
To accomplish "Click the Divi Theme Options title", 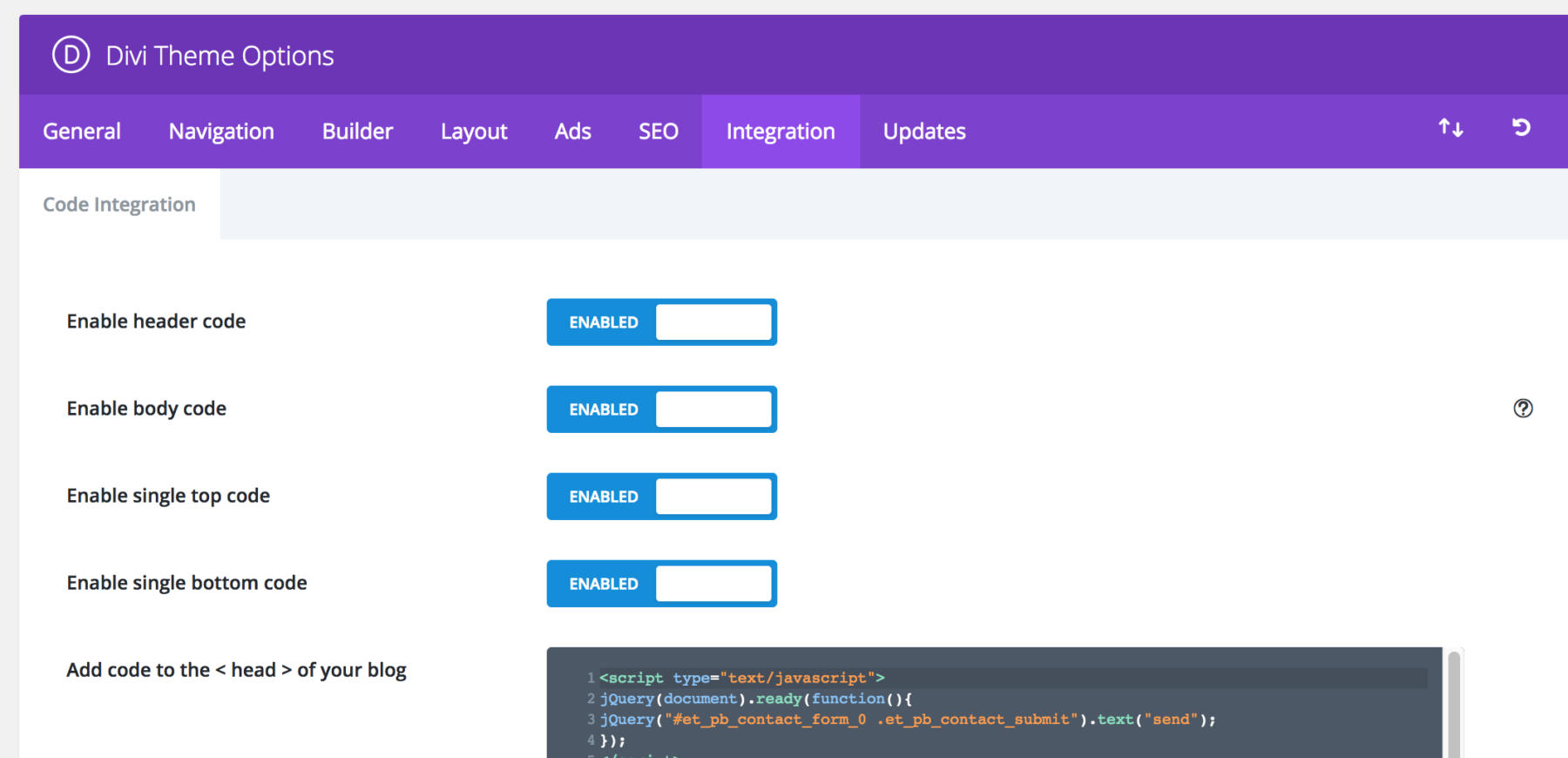I will pyautogui.click(x=220, y=56).
